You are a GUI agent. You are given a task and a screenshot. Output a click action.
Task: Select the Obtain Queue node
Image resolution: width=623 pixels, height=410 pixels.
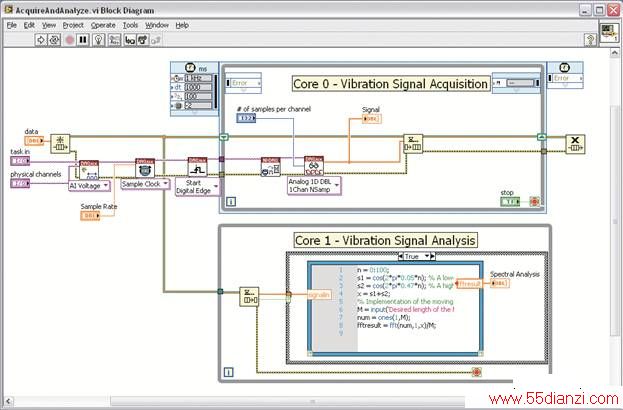(x=60, y=144)
